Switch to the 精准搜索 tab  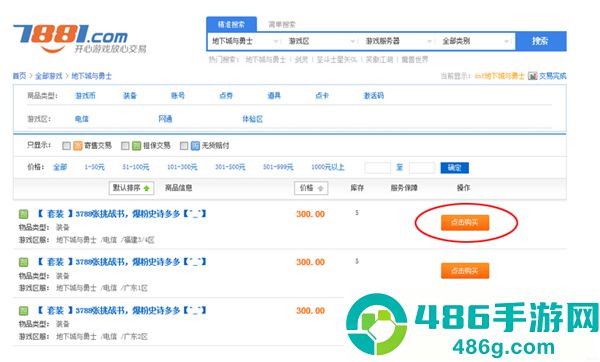click(231, 24)
